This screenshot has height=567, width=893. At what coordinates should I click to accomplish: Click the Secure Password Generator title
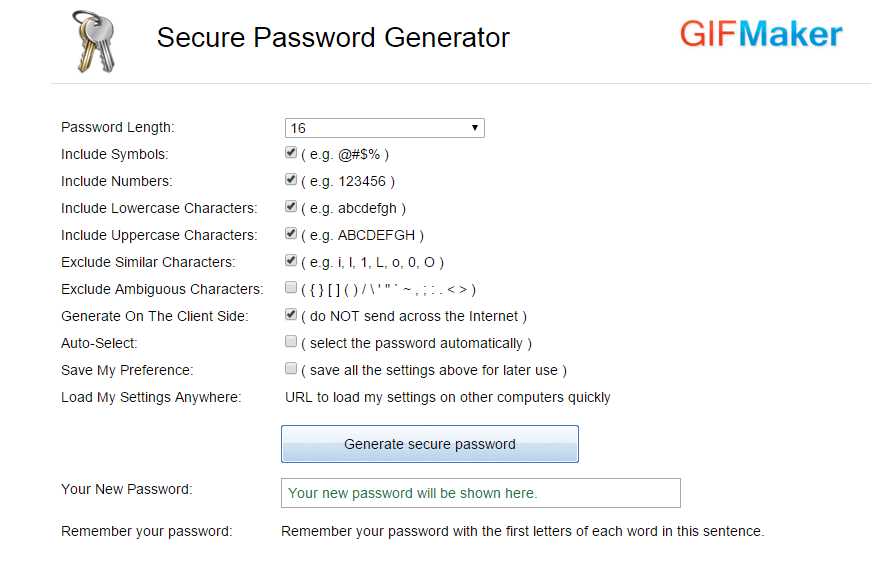(x=333, y=38)
